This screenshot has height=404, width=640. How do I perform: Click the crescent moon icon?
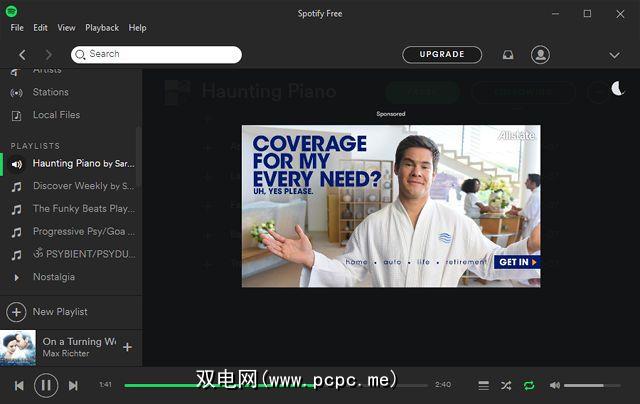point(618,88)
